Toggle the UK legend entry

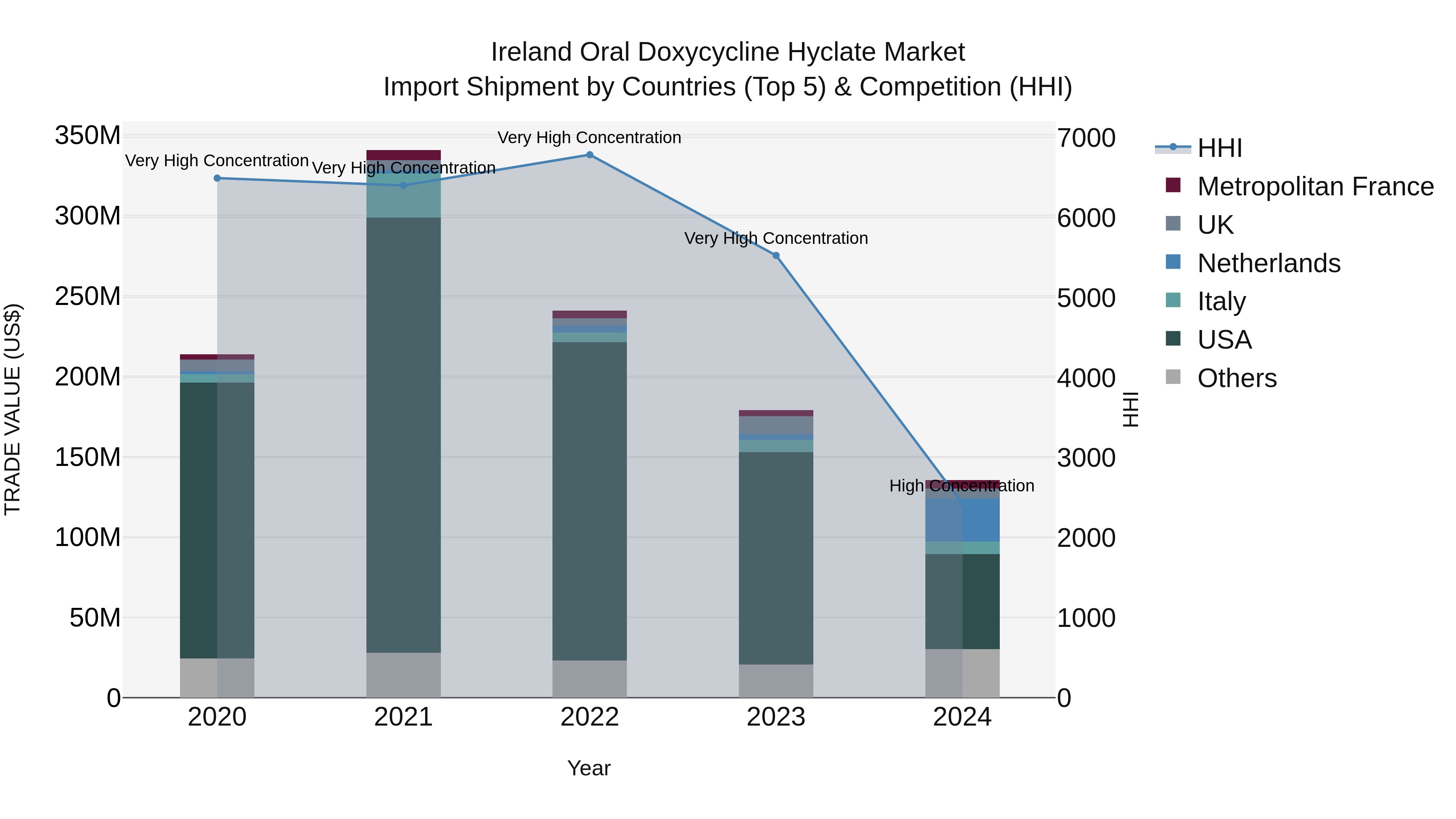[1200, 225]
